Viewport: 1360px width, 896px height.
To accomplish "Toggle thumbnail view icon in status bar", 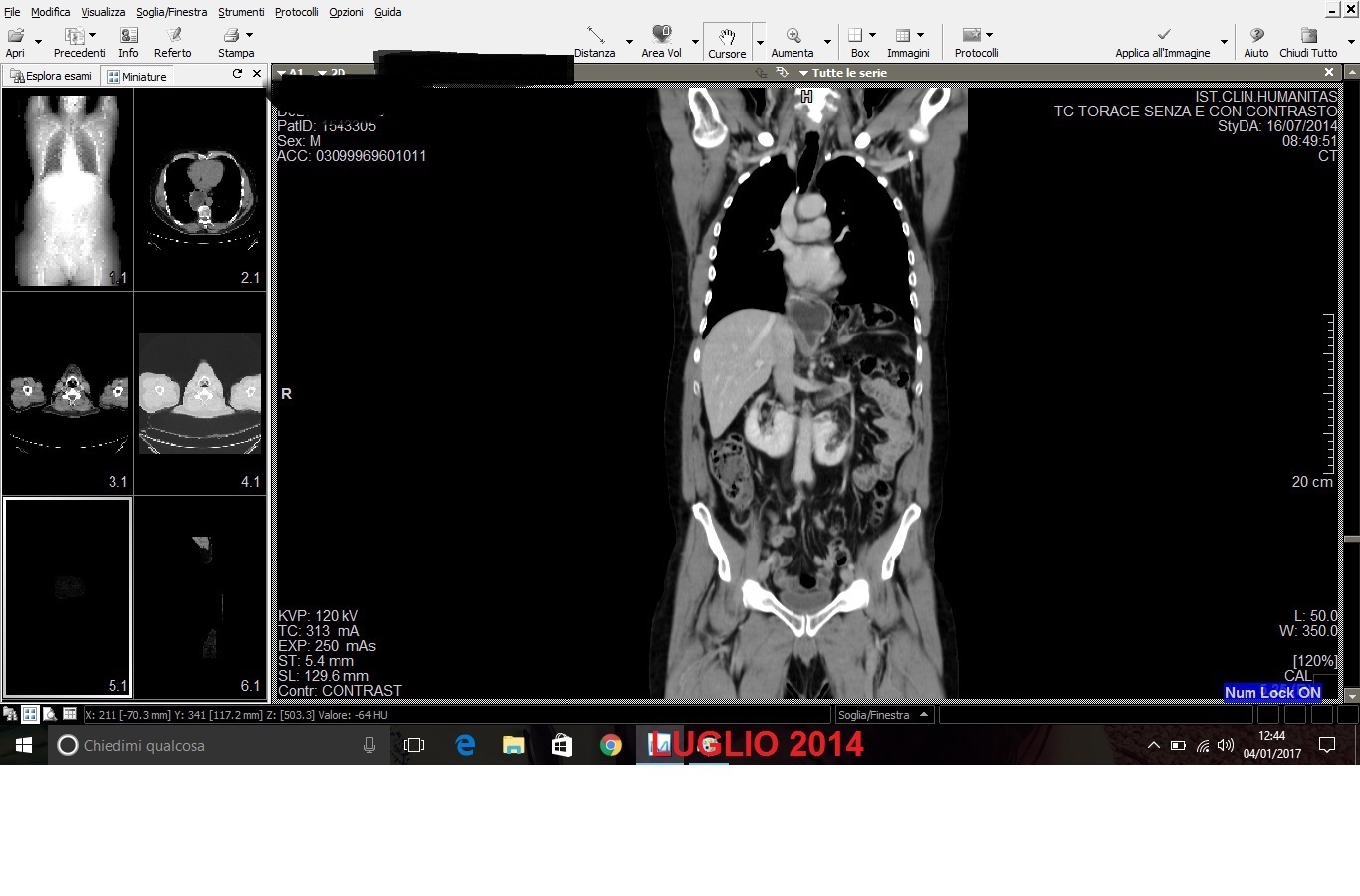I will [x=30, y=714].
